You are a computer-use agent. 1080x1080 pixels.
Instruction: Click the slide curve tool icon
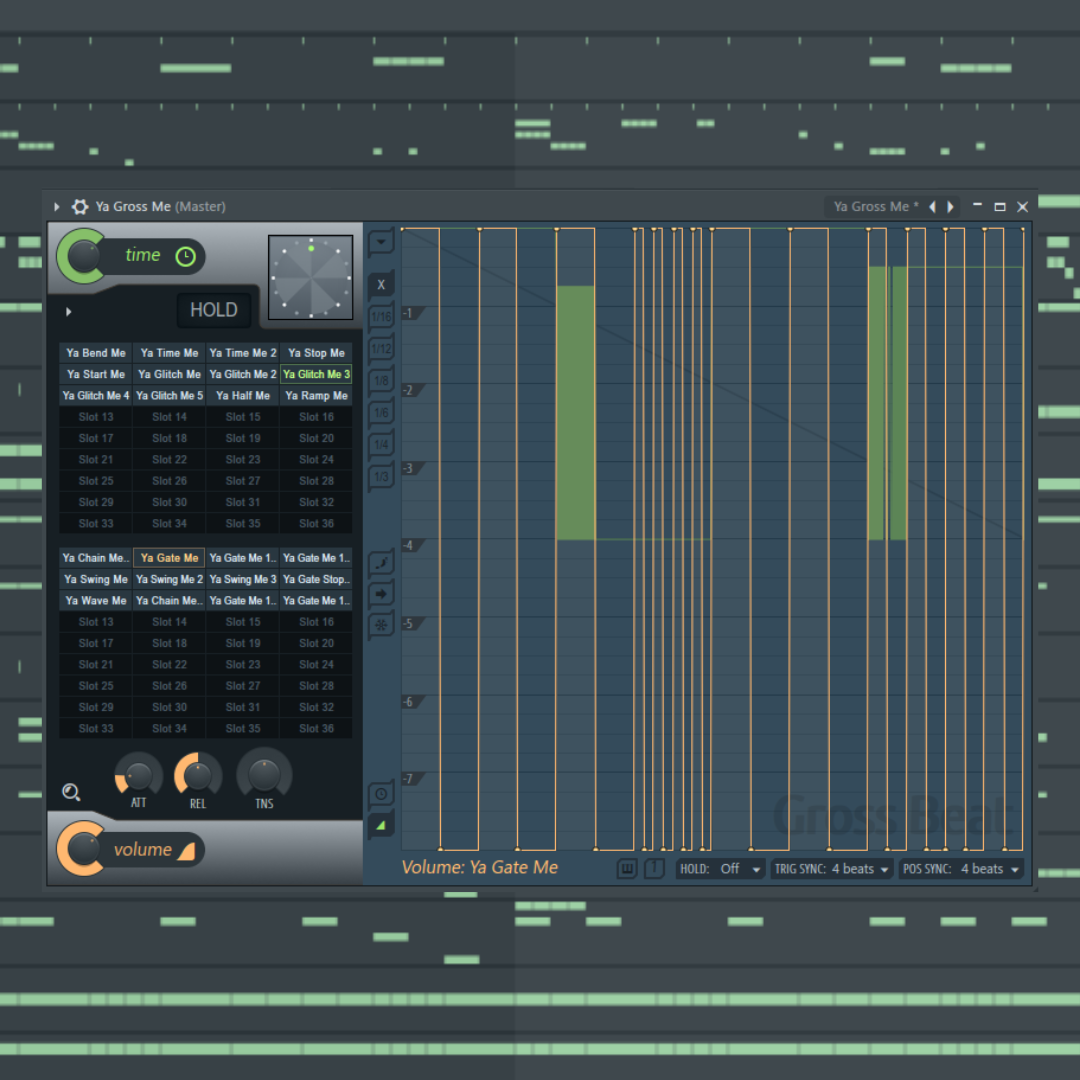(x=380, y=562)
